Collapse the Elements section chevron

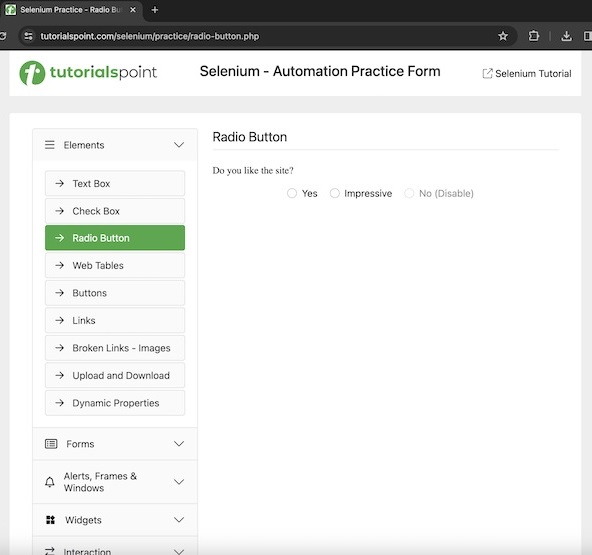pyautogui.click(x=179, y=145)
